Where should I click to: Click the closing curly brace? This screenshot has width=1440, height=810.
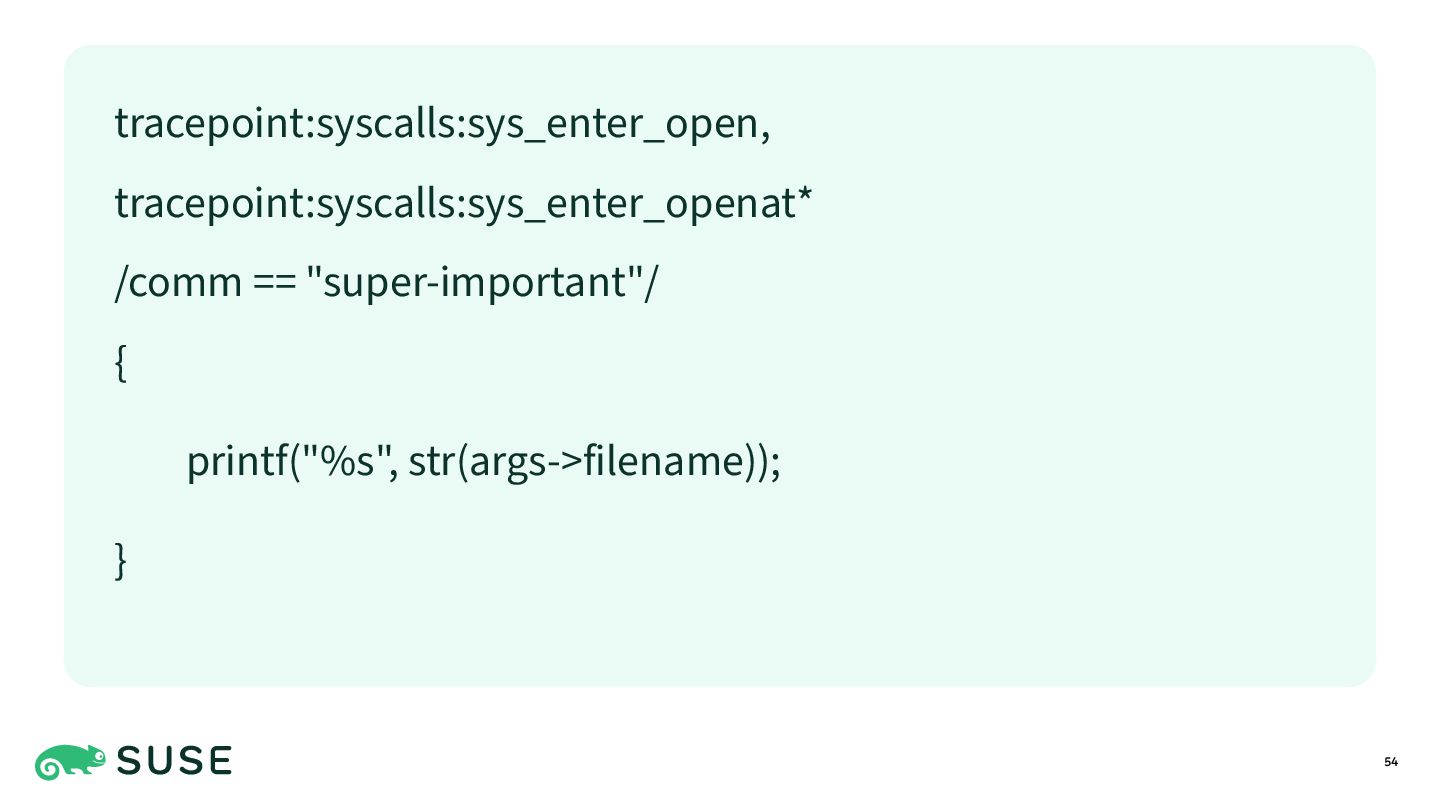coord(121,559)
